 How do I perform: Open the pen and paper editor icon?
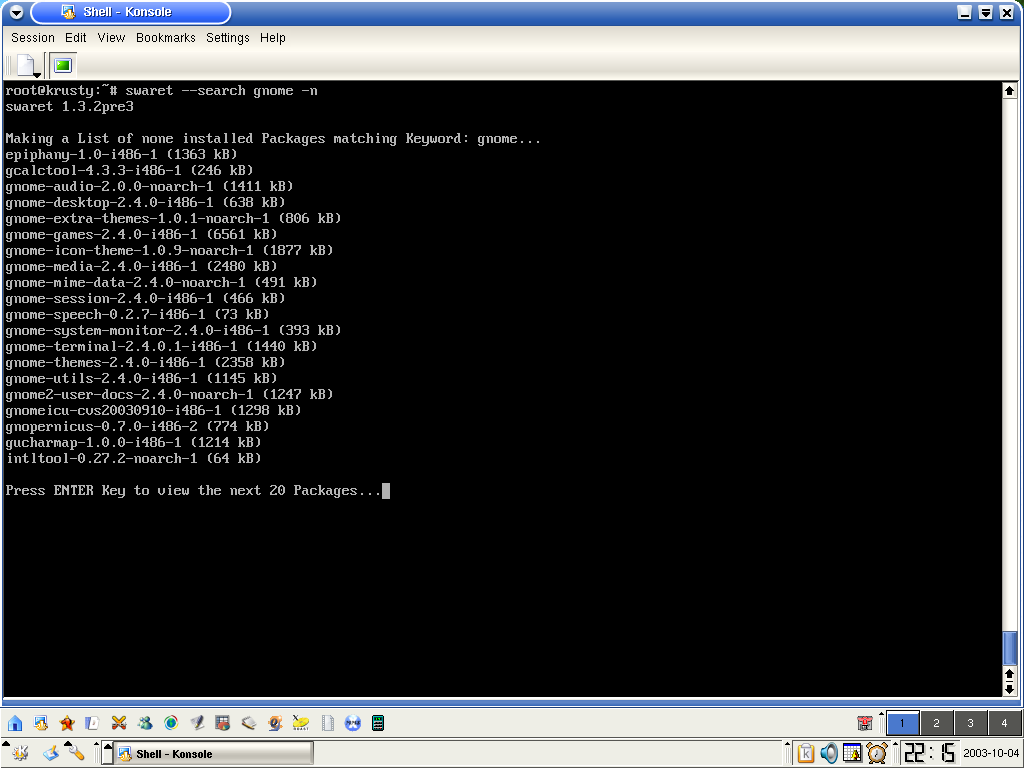(x=197, y=723)
